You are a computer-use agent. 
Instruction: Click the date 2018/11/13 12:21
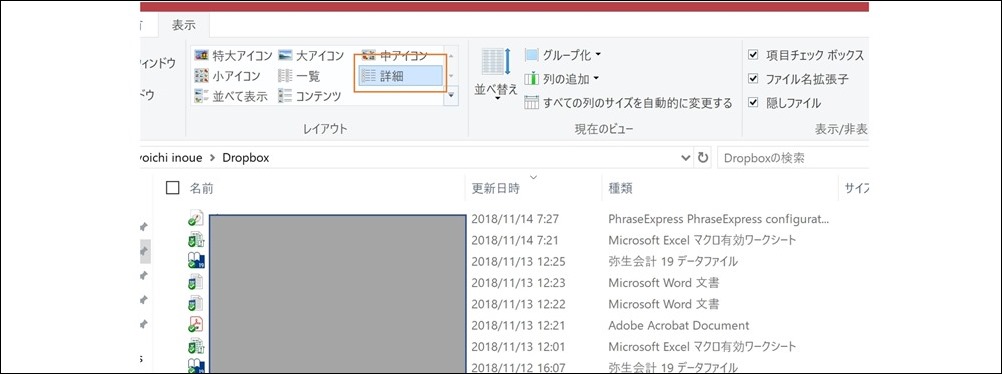(518, 325)
